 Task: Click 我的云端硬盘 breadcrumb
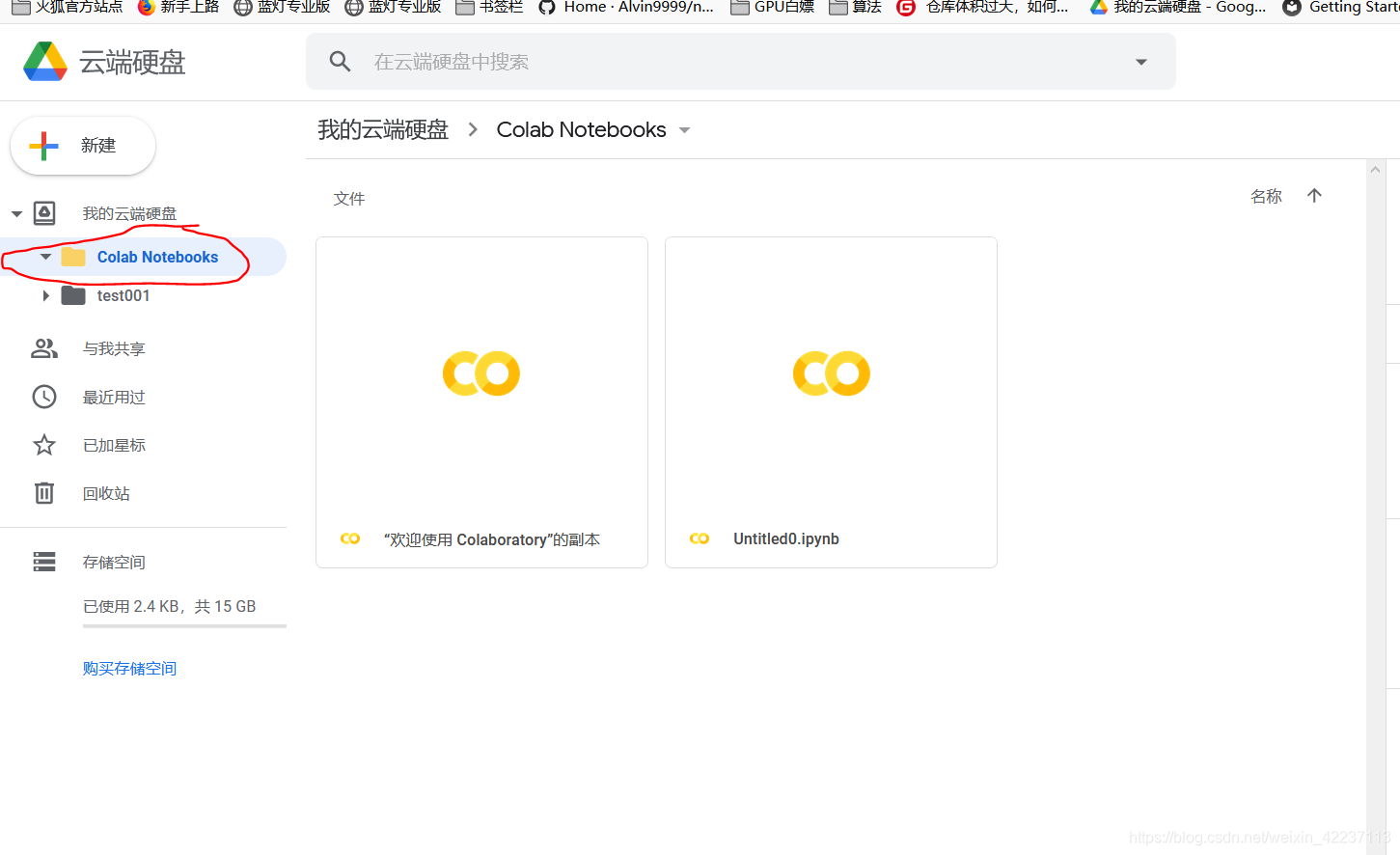click(x=383, y=129)
